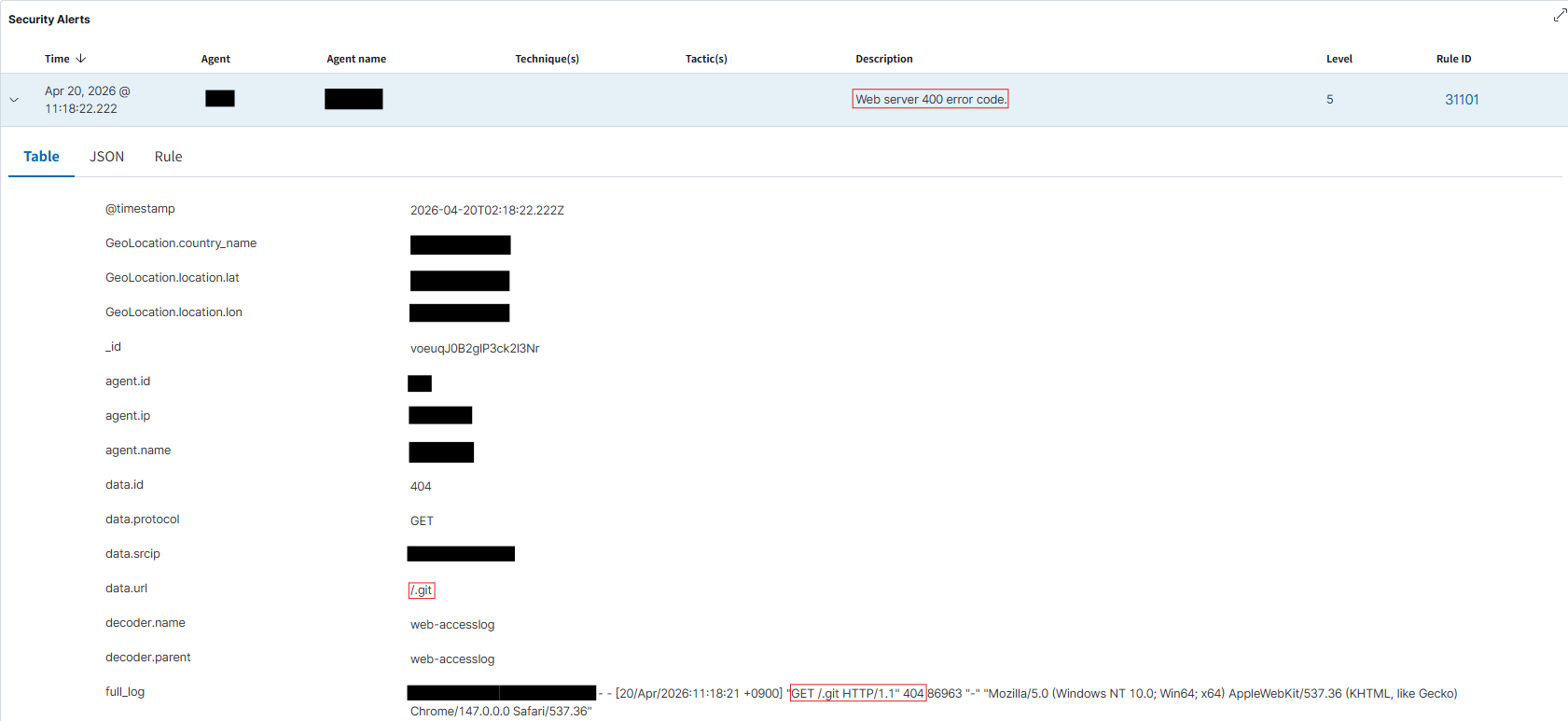1568x721 pixels.
Task: Click the _id field name
Action: 113,347
